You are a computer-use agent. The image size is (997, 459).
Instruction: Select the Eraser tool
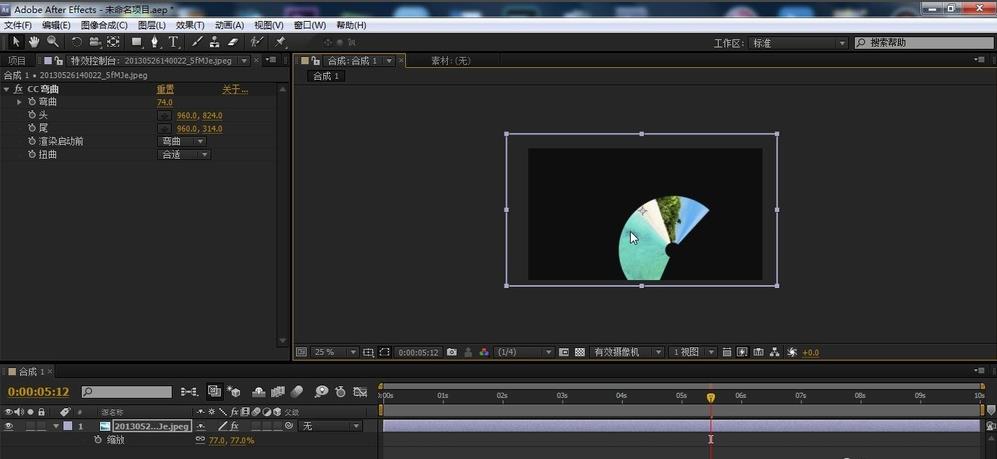(x=233, y=41)
